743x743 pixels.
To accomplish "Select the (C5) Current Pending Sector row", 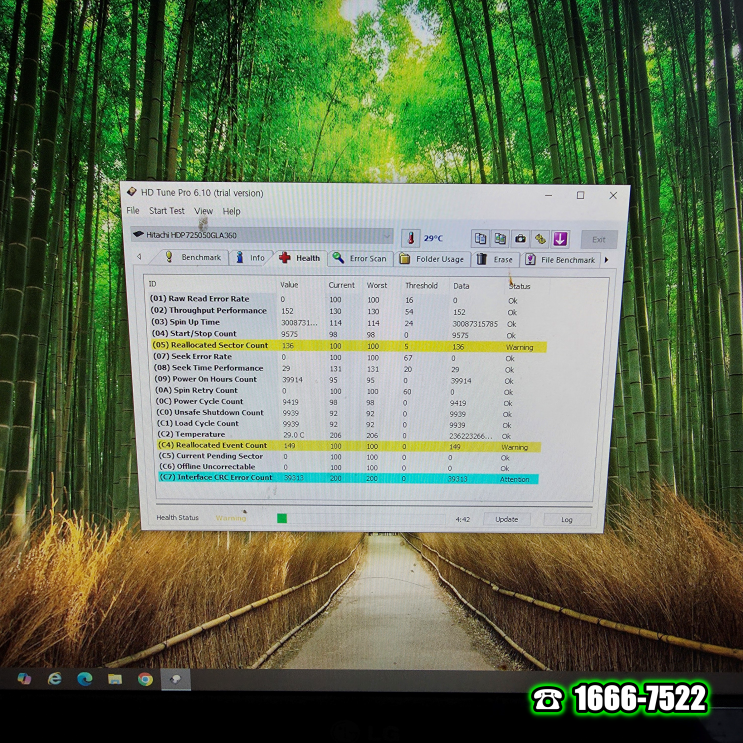I will 348,457.
